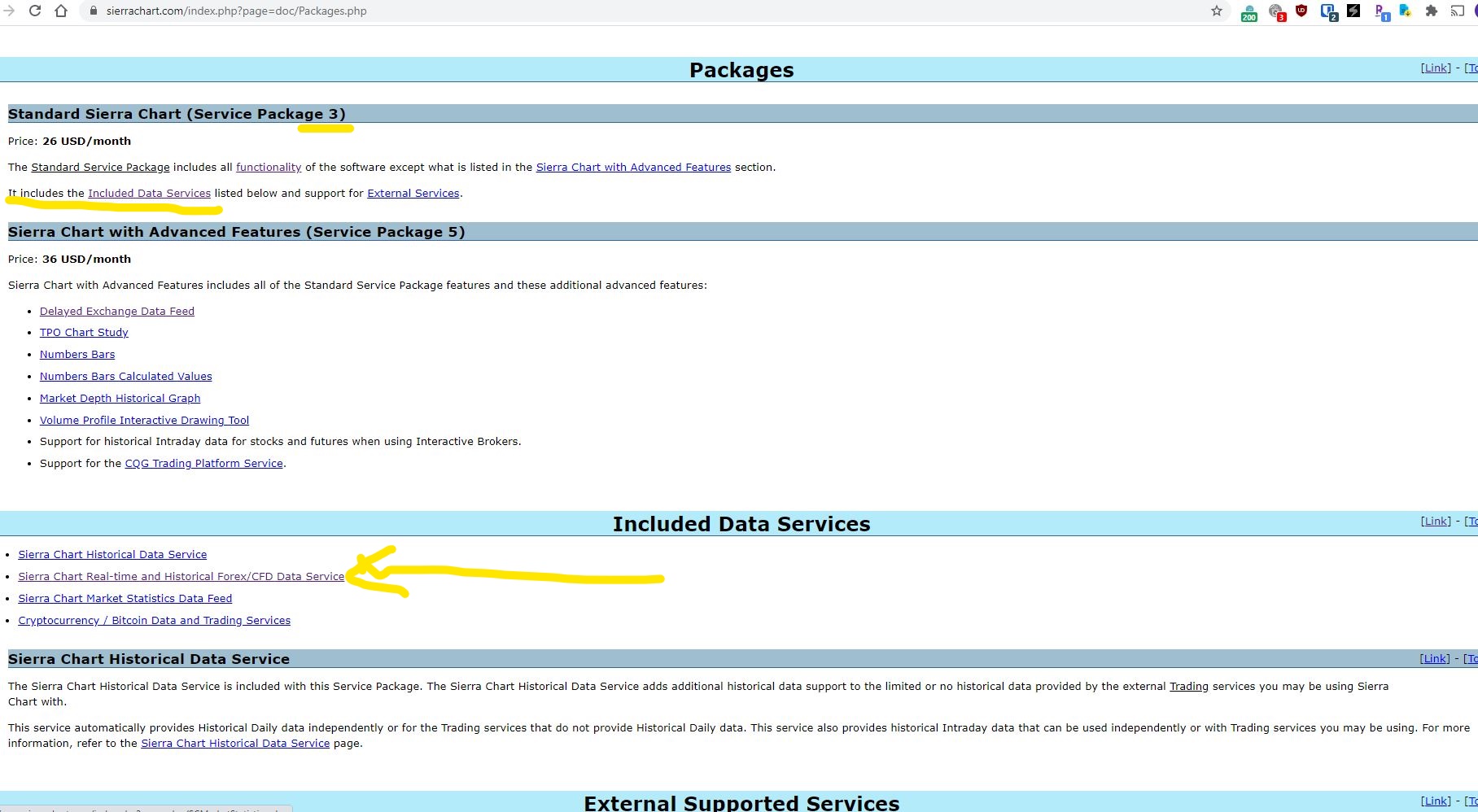Viewport: 1478px width, 812px height.
Task: Open Sierra Chart with Advanced Features link in paragraph
Action: click(633, 168)
